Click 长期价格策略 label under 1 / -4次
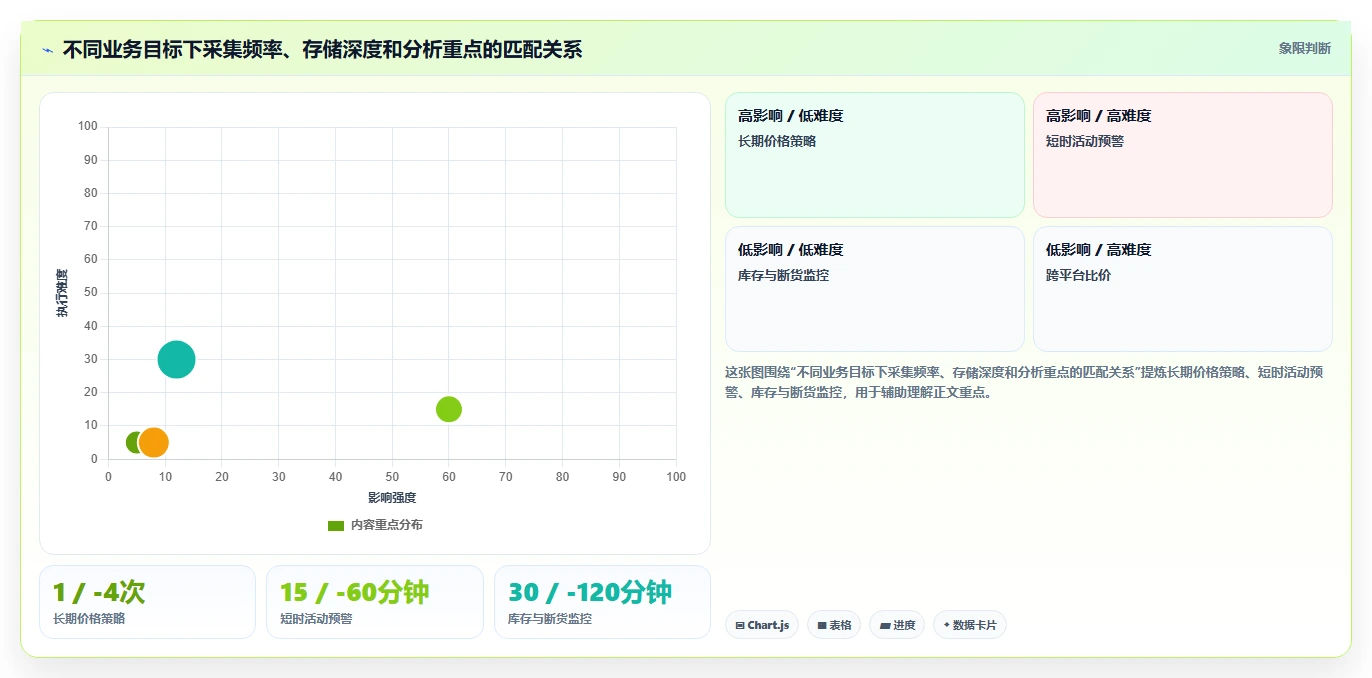Image resolution: width=1372 pixels, height=678 pixels. click(89, 619)
